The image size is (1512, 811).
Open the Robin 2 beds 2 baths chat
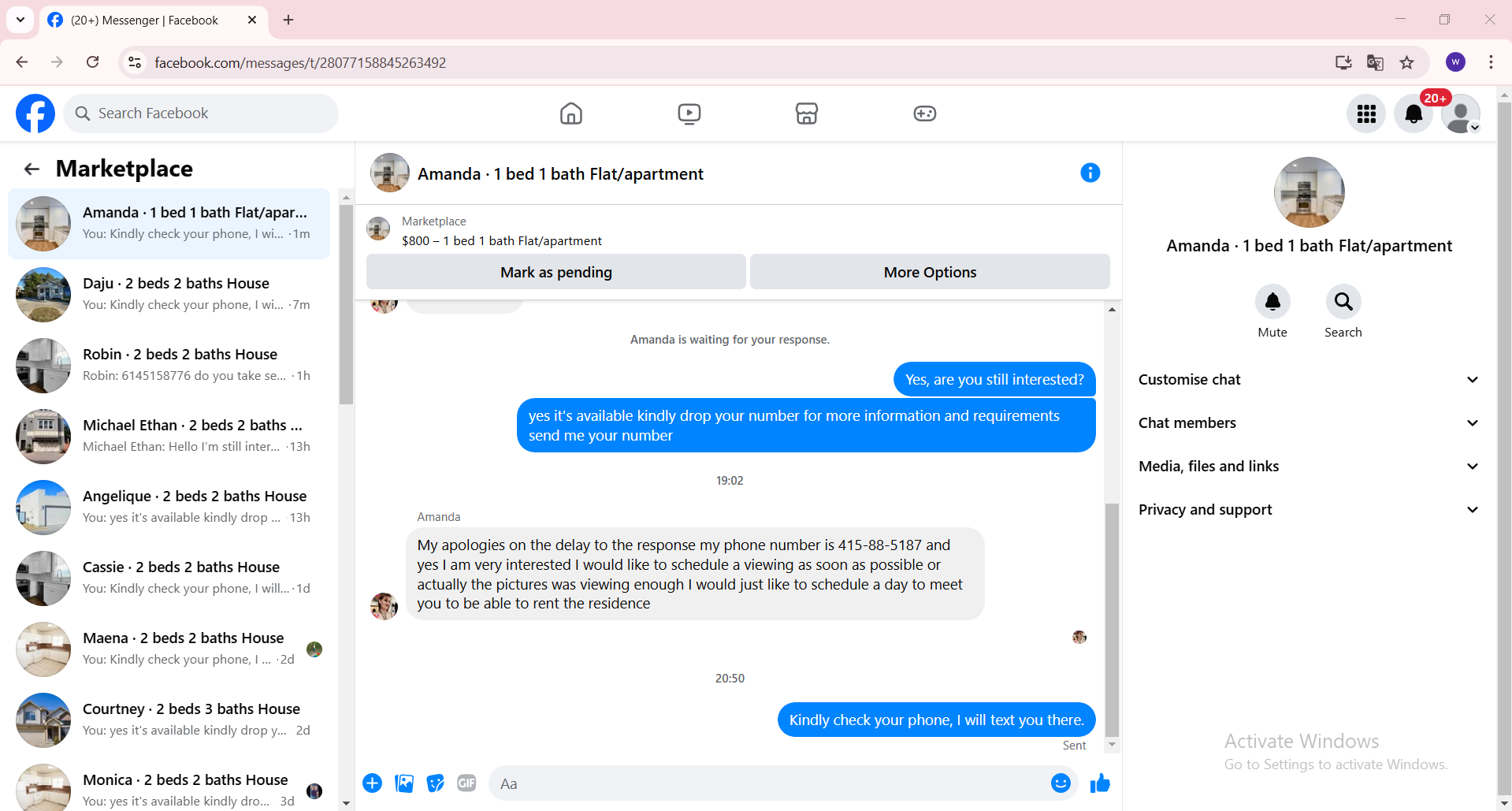pyautogui.click(x=169, y=366)
